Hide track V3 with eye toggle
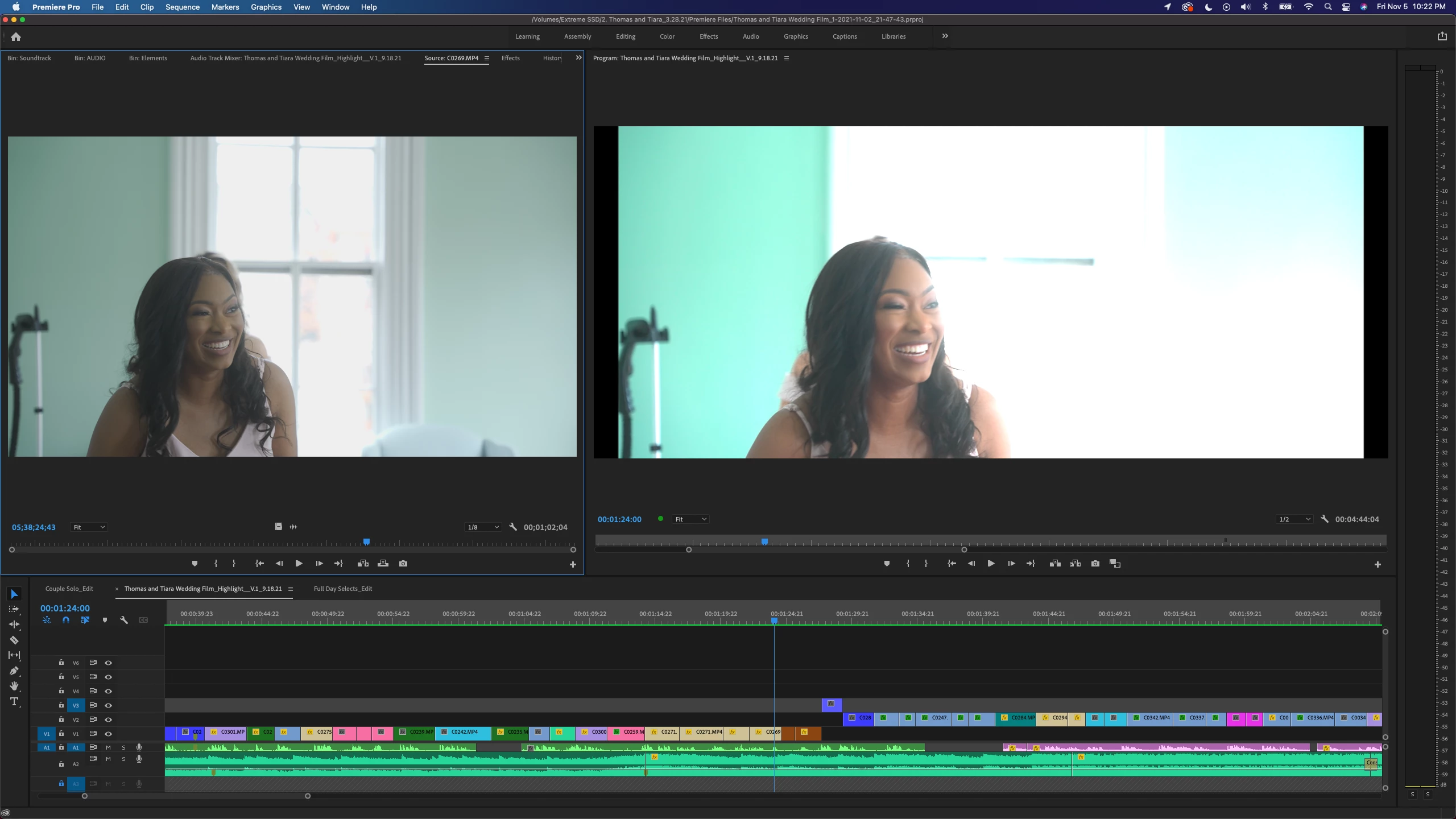This screenshot has width=1456, height=819. [108, 705]
